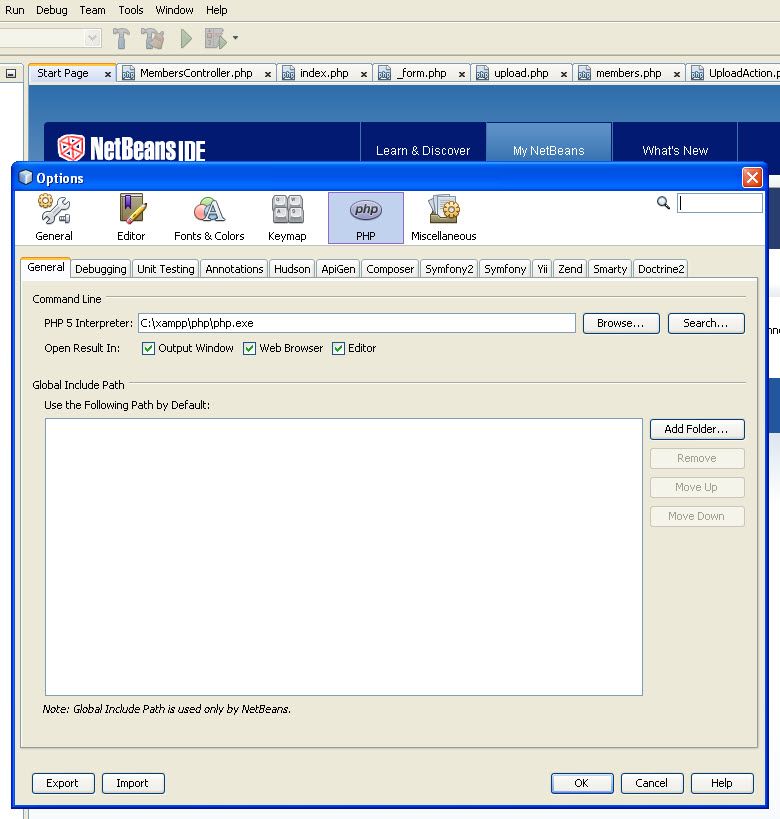Open the Tools menu
The height and width of the screenshot is (819, 780).
point(131,10)
